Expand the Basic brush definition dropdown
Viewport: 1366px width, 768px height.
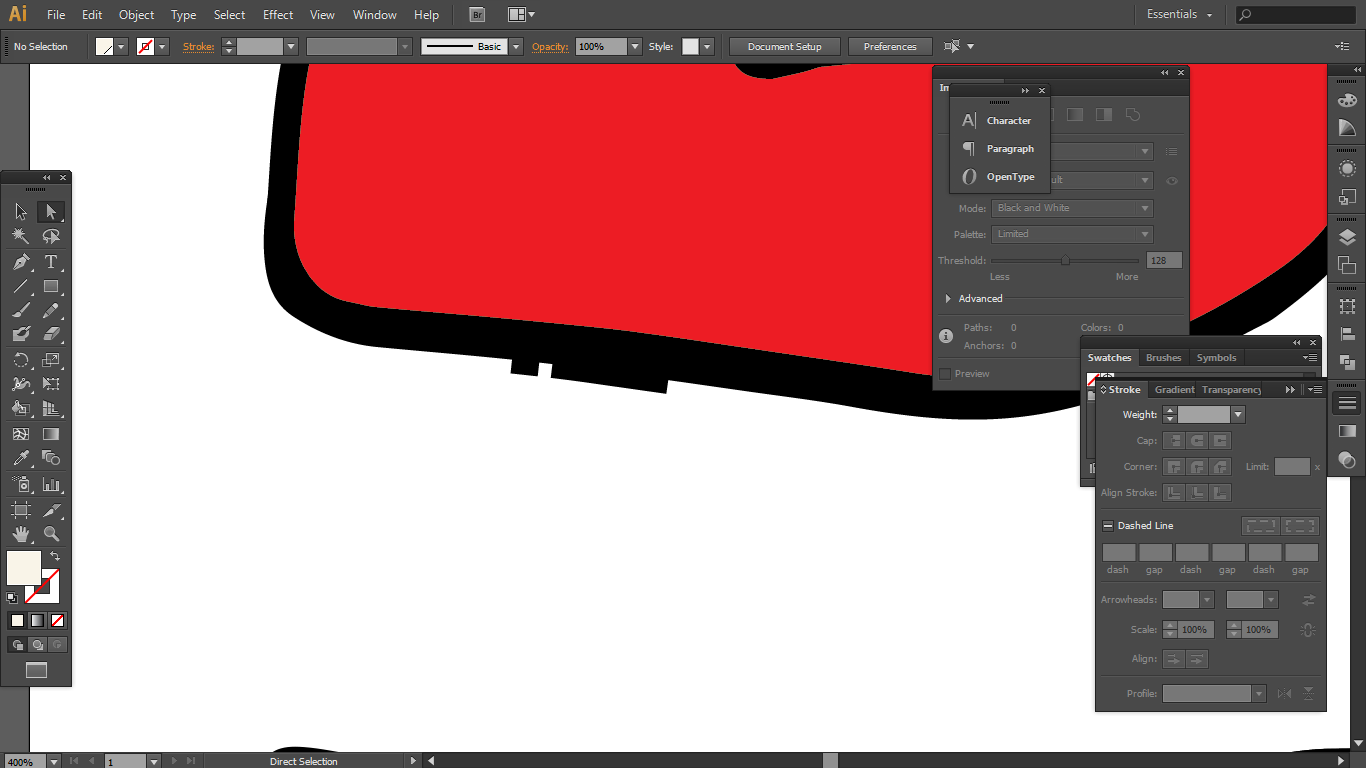[x=516, y=47]
